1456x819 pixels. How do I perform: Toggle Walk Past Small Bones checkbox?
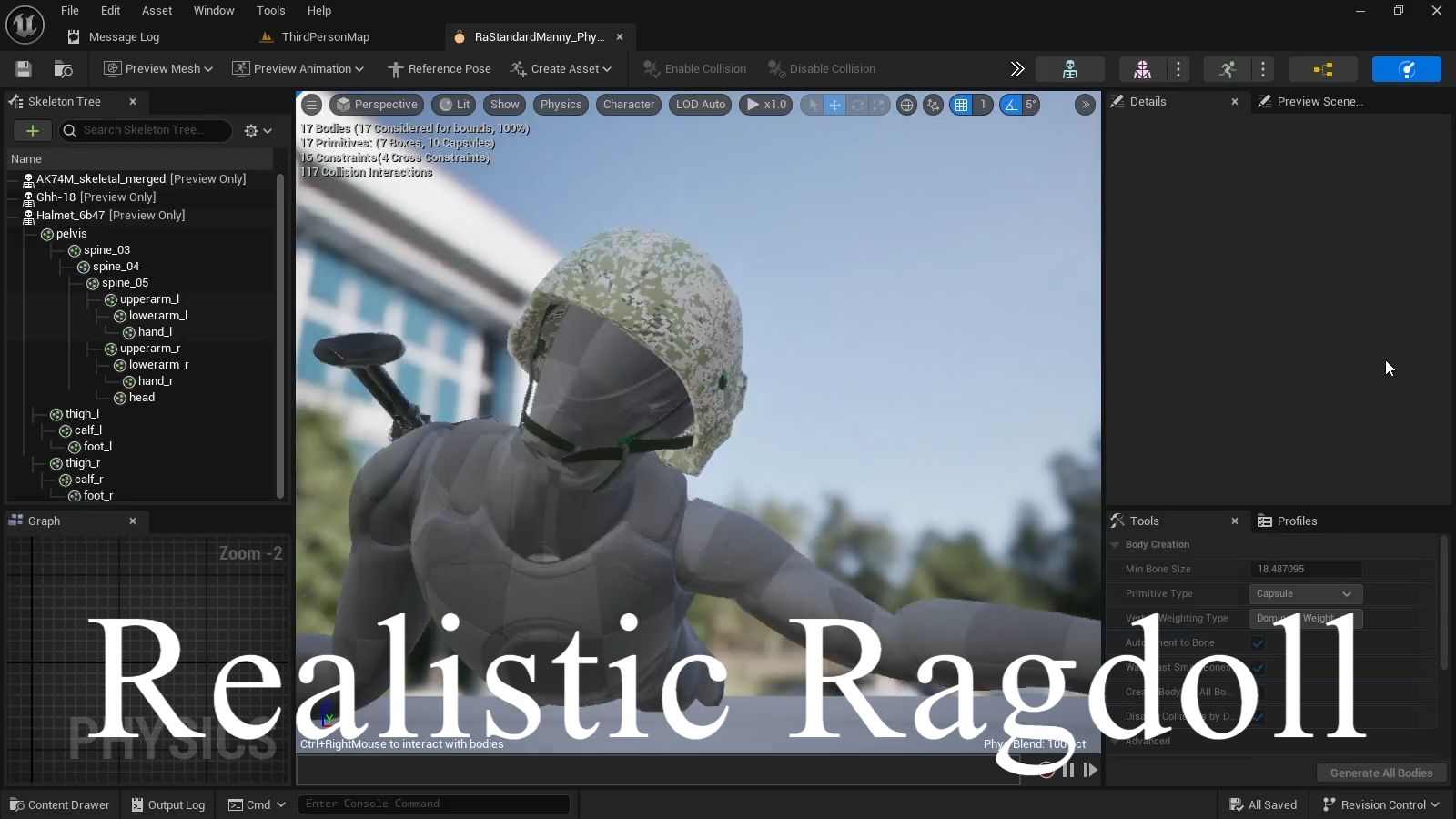(x=1258, y=668)
